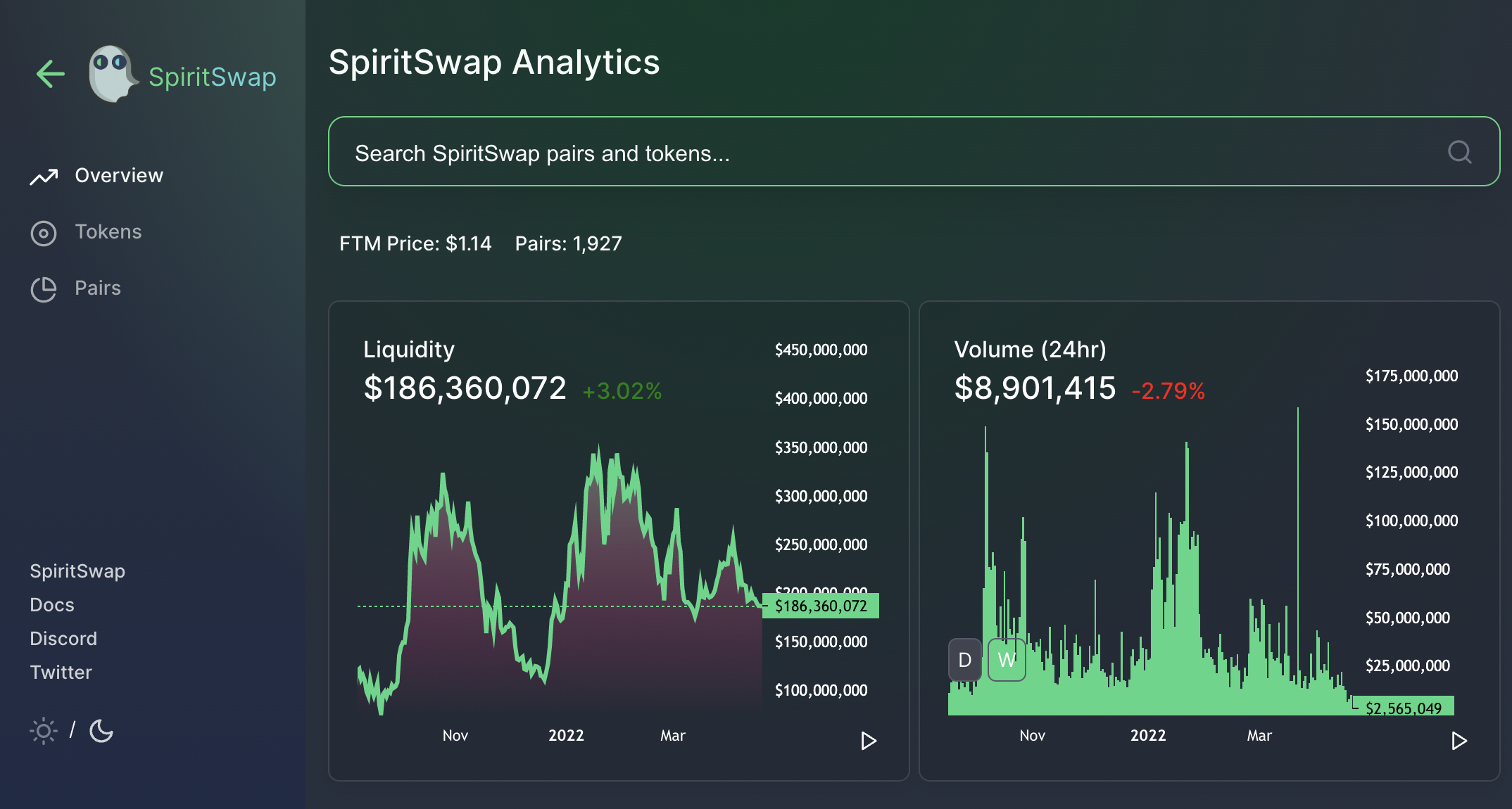This screenshot has height=809, width=1512.
Task: Click the $8,901,415 volume value
Action: (x=1035, y=388)
